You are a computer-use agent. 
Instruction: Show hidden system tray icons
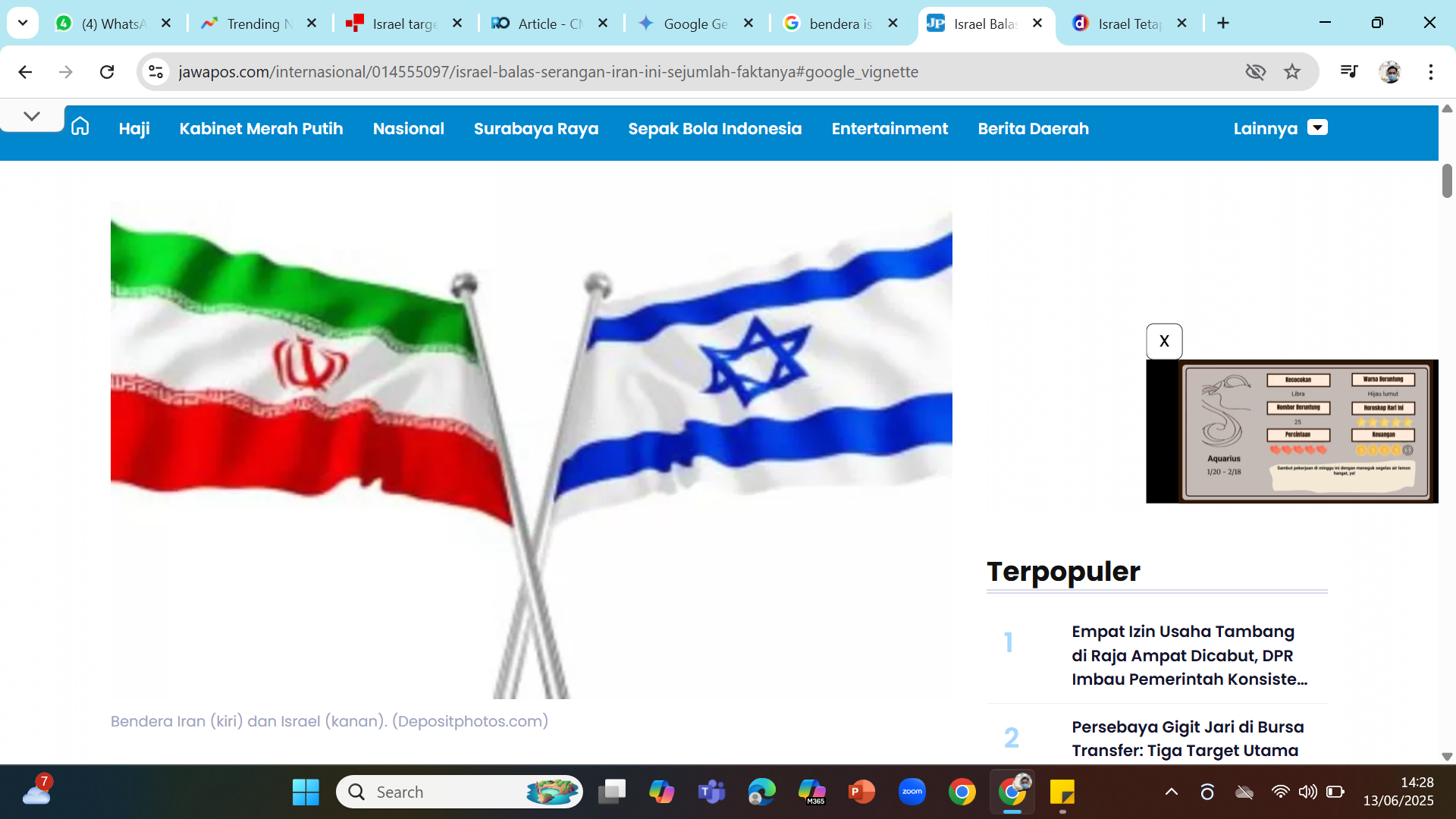coord(1172,792)
